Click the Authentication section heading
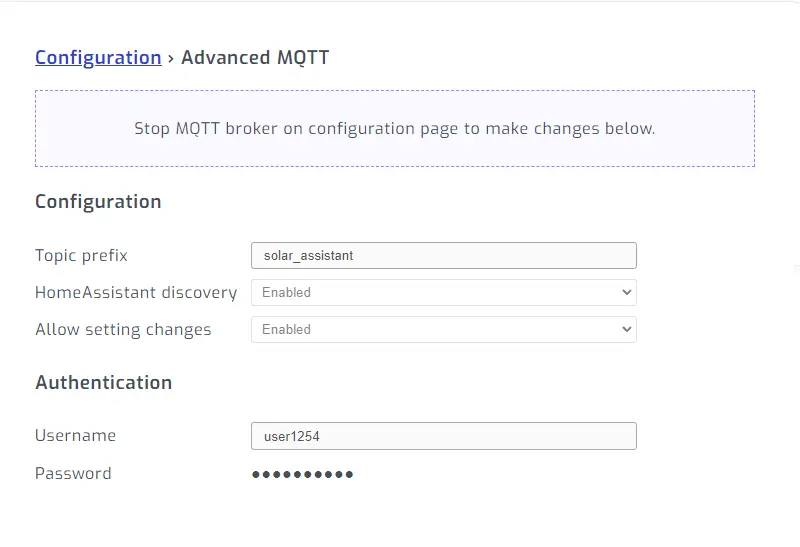Image resolution: width=800 pixels, height=547 pixels. 103,382
